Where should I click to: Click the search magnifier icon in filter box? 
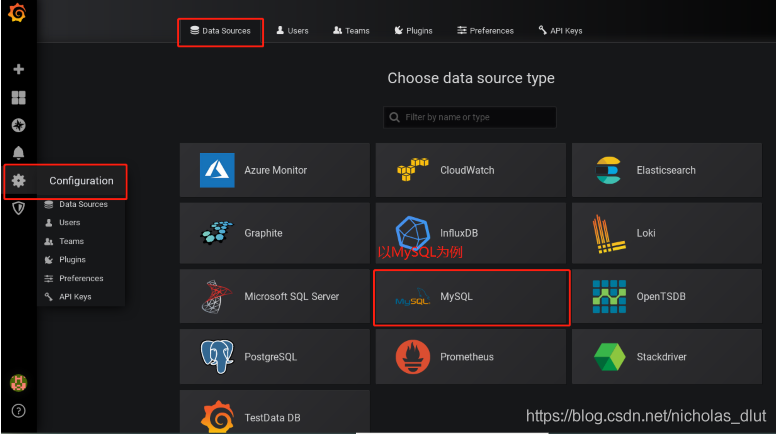(394, 117)
